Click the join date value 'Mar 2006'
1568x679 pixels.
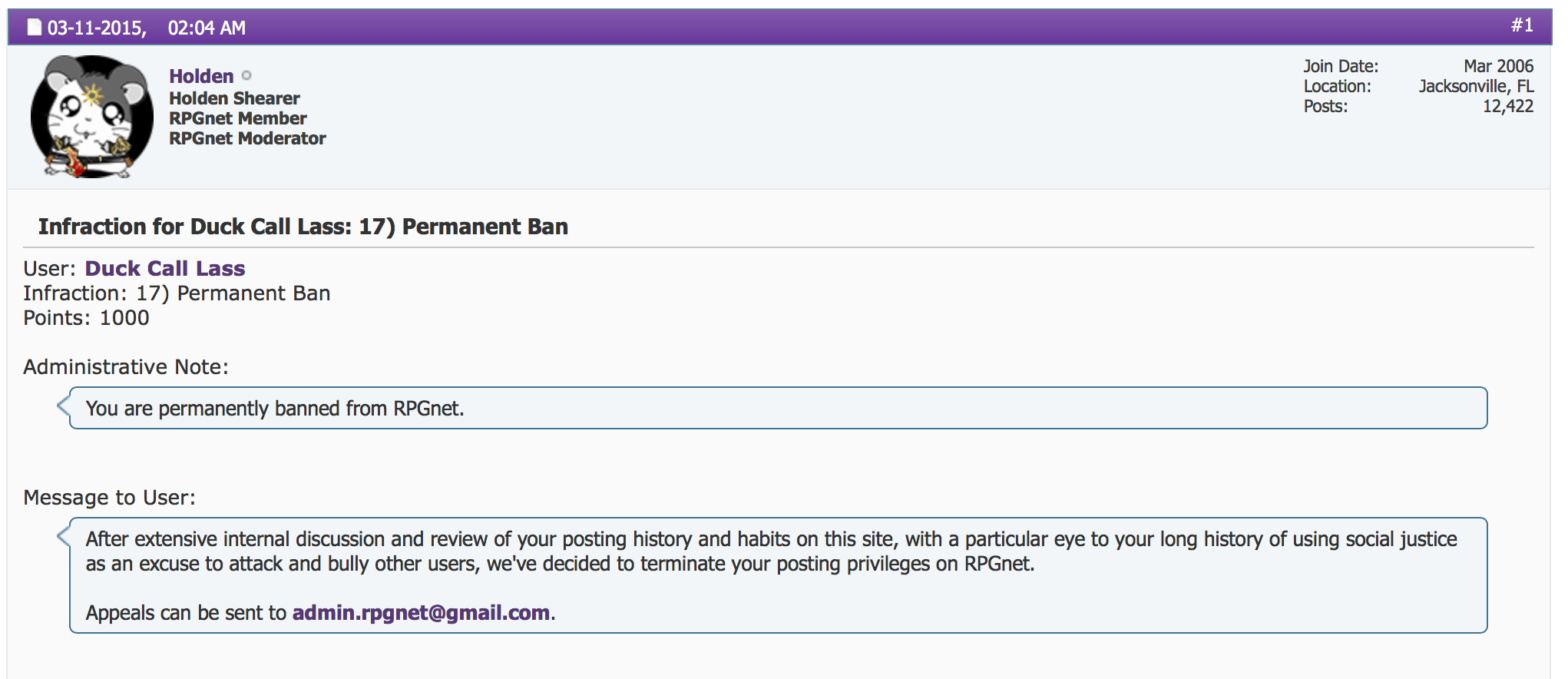coord(1498,66)
